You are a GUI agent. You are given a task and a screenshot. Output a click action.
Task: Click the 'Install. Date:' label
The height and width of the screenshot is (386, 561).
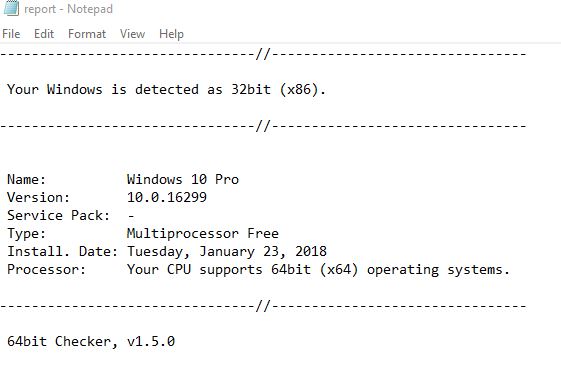point(62,251)
